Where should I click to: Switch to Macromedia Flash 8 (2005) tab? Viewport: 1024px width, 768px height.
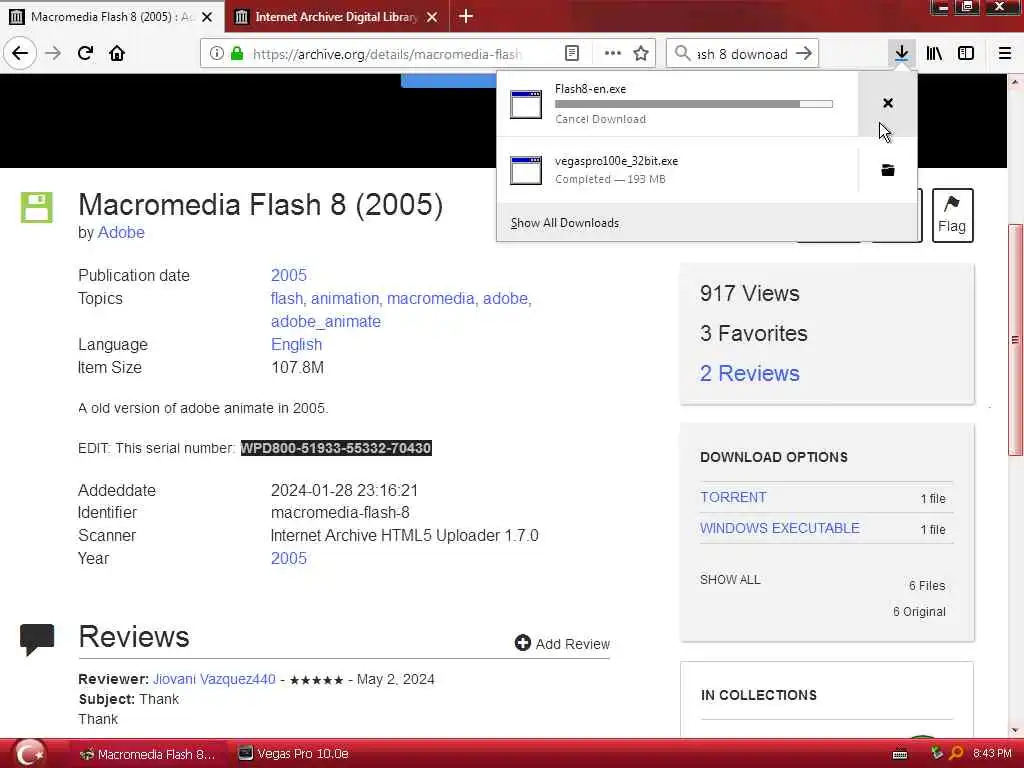pos(112,16)
